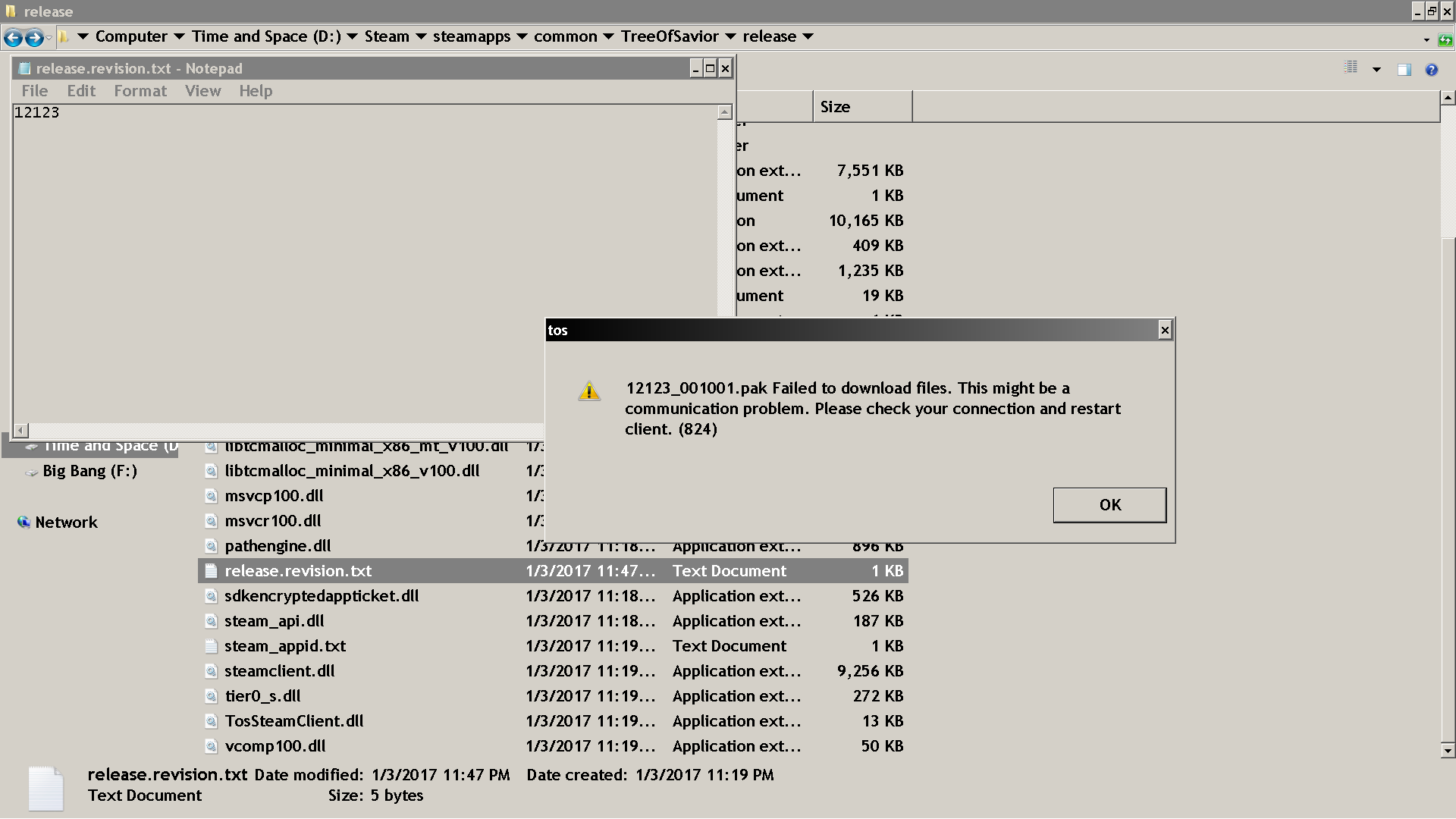Click the steam_appid.txt document icon
The height and width of the screenshot is (819, 1456).
[x=212, y=646]
